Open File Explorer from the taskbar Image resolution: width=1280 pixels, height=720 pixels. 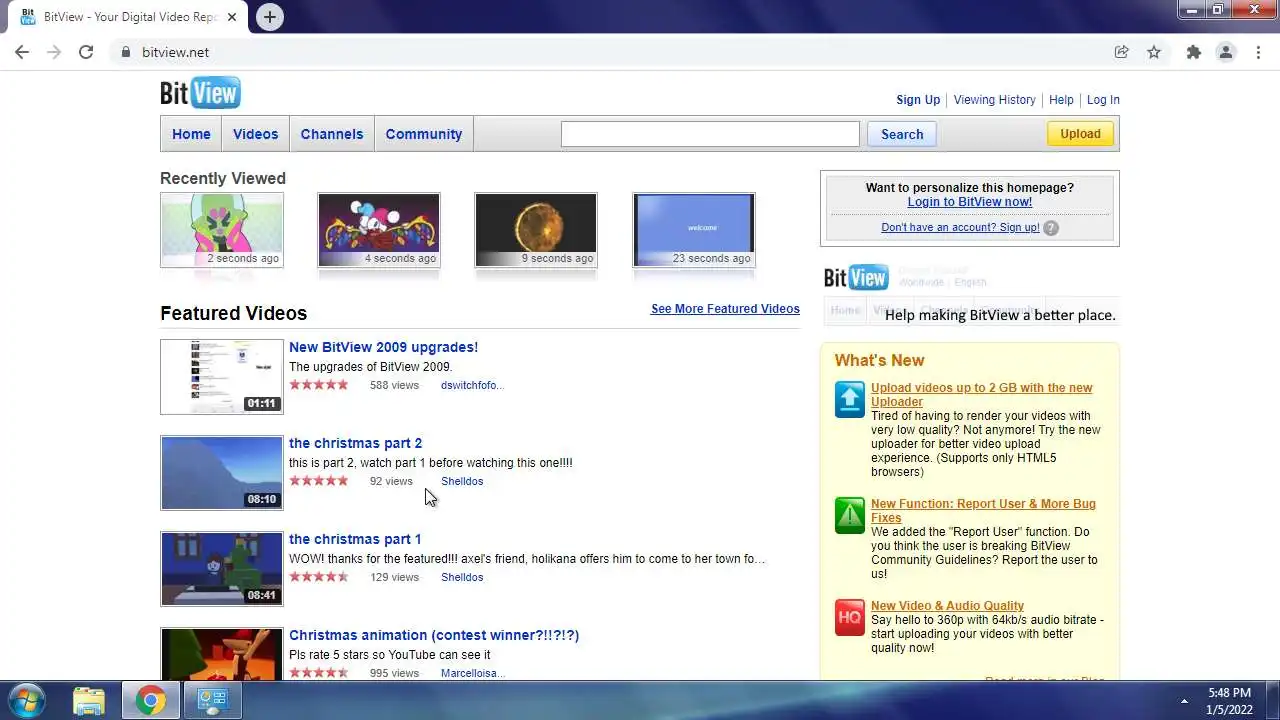89,701
